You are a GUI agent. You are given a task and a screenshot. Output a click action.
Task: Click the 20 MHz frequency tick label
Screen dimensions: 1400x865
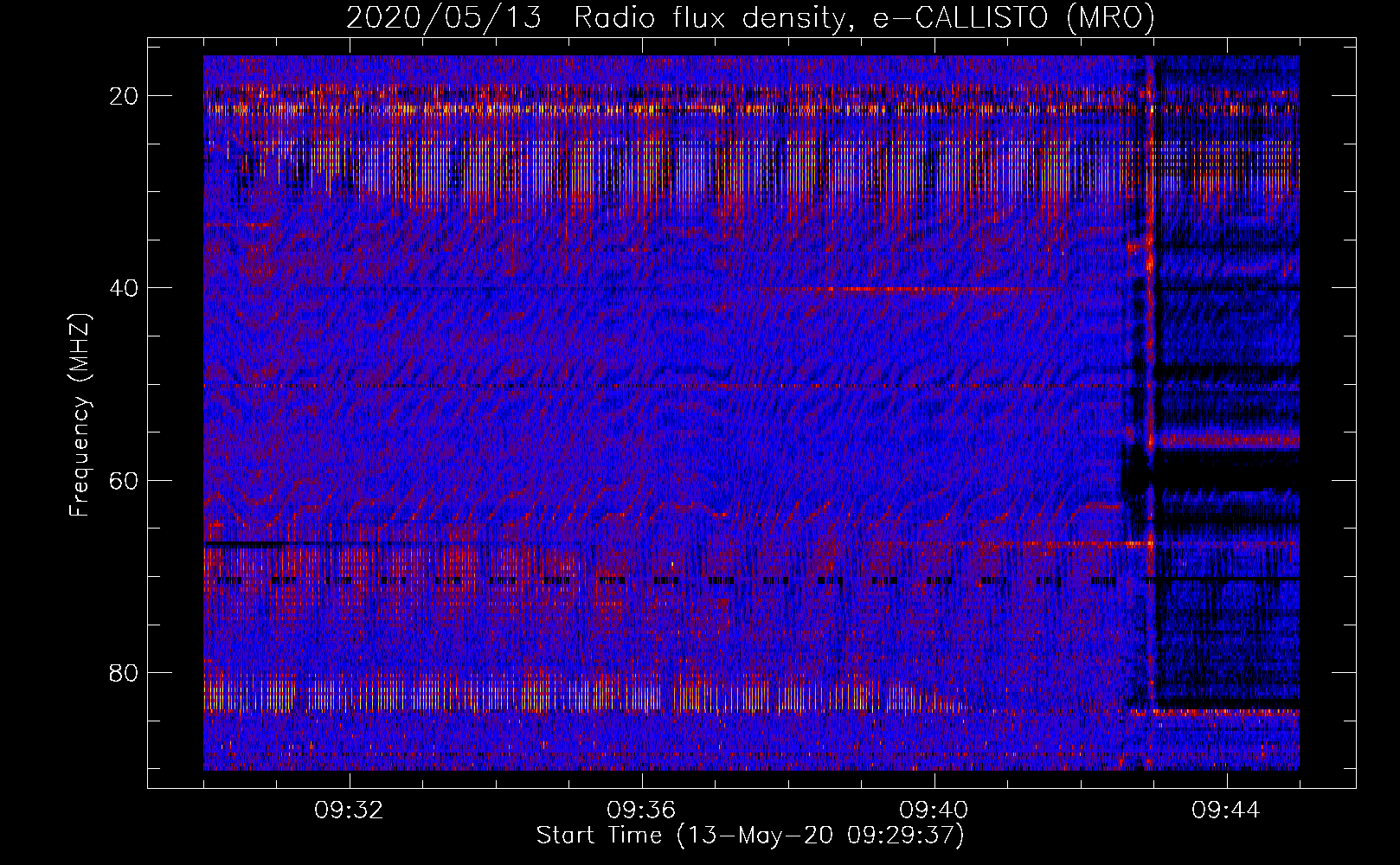click(x=125, y=96)
